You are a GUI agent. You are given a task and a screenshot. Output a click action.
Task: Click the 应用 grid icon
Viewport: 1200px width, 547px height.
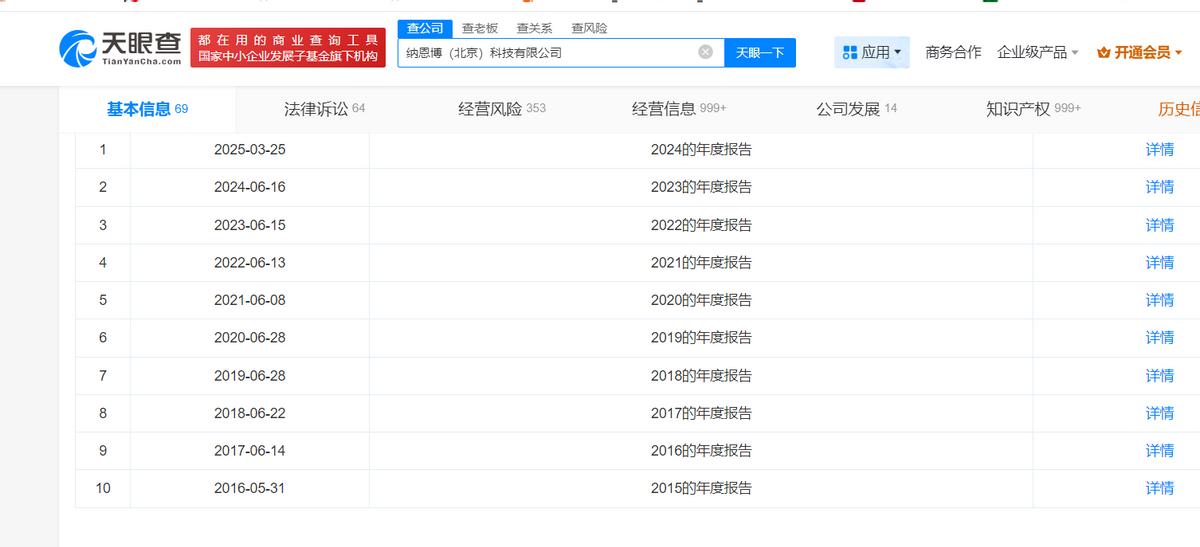pos(850,52)
